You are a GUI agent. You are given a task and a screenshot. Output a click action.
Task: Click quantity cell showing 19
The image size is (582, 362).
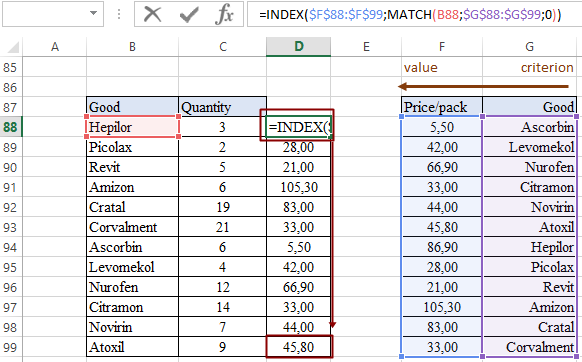(223, 207)
